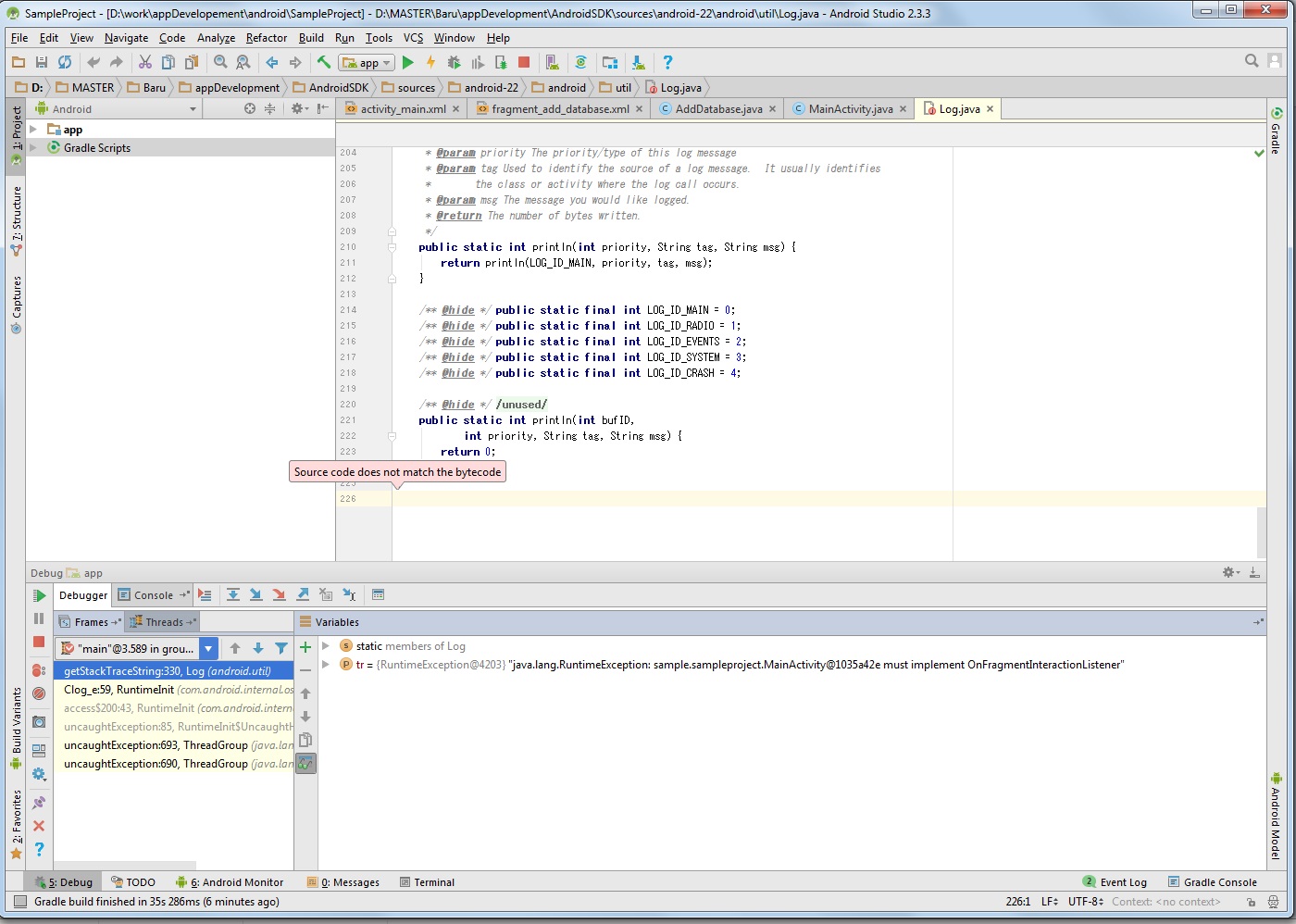Open the Event Log panel

point(1122,882)
